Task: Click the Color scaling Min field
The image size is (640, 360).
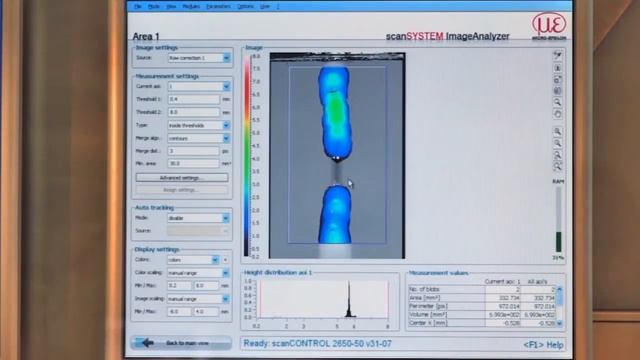Action: 179,286
